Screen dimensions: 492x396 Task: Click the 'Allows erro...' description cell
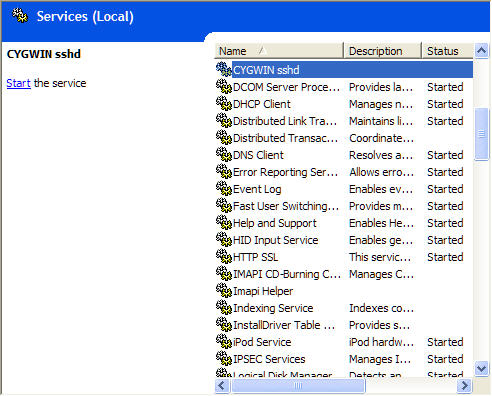[x=381, y=172]
